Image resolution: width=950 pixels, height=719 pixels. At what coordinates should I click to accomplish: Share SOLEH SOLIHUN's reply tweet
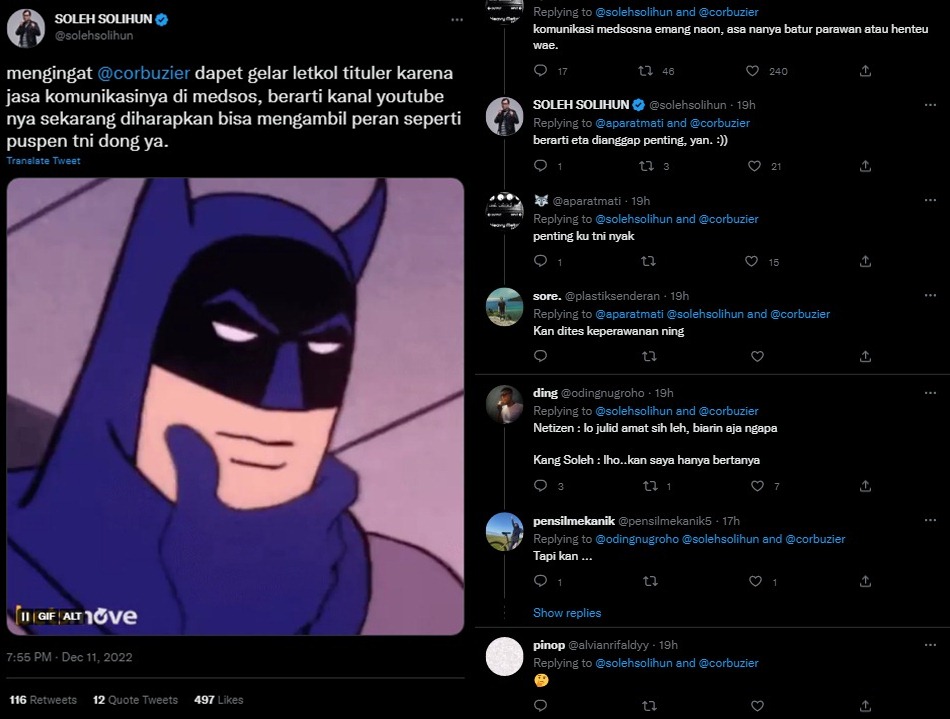click(x=865, y=166)
